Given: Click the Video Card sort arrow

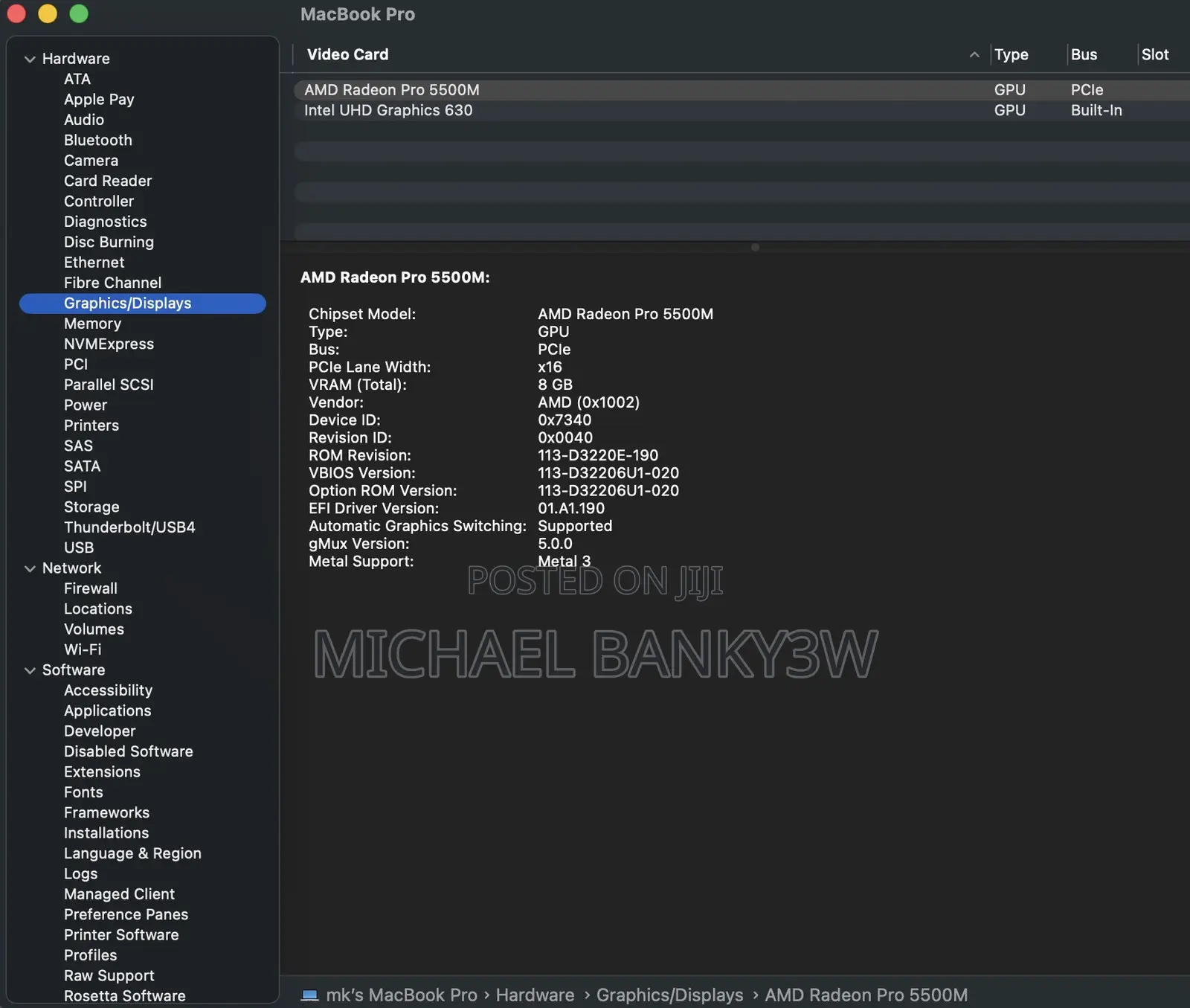Looking at the screenshot, I should coord(974,54).
